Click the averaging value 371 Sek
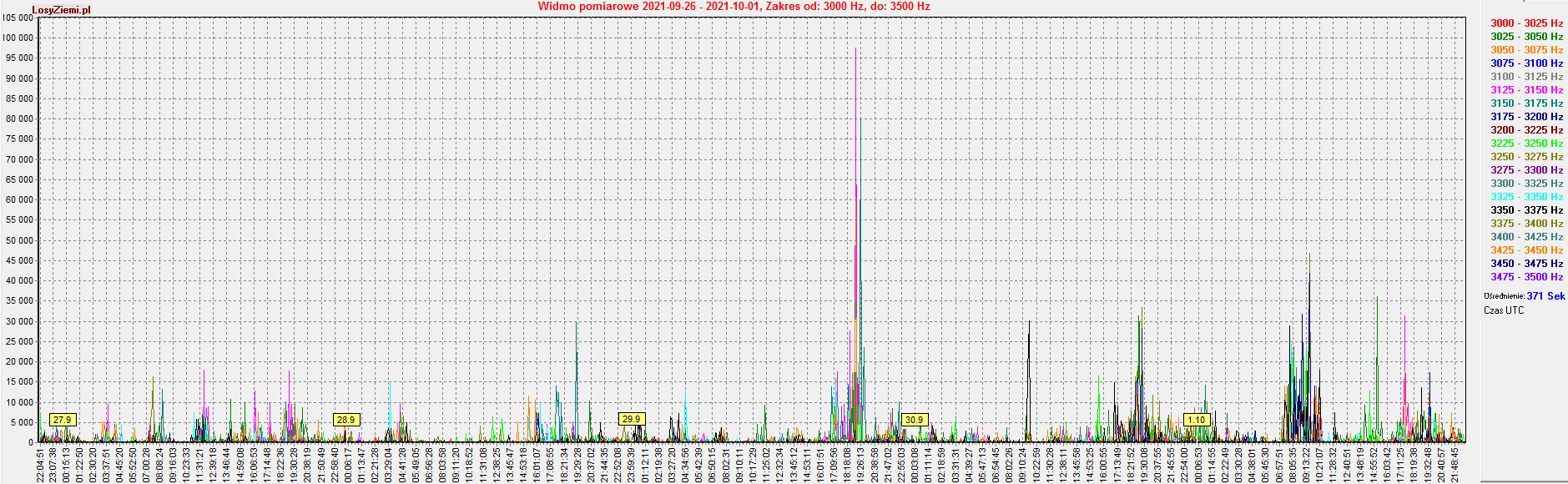 pyautogui.click(x=1545, y=296)
